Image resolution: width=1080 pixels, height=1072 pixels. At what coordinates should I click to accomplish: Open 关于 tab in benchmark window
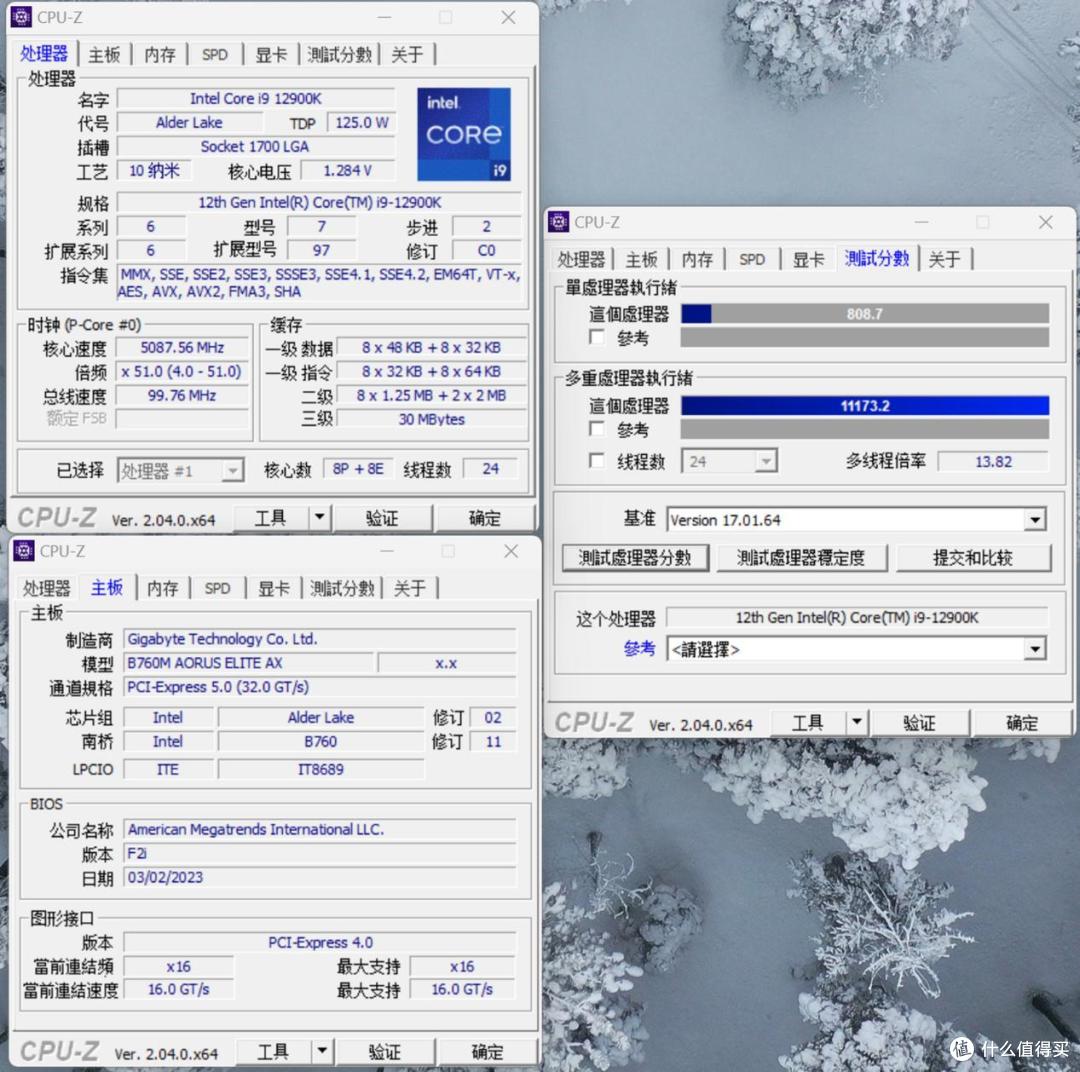tap(944, 260)
